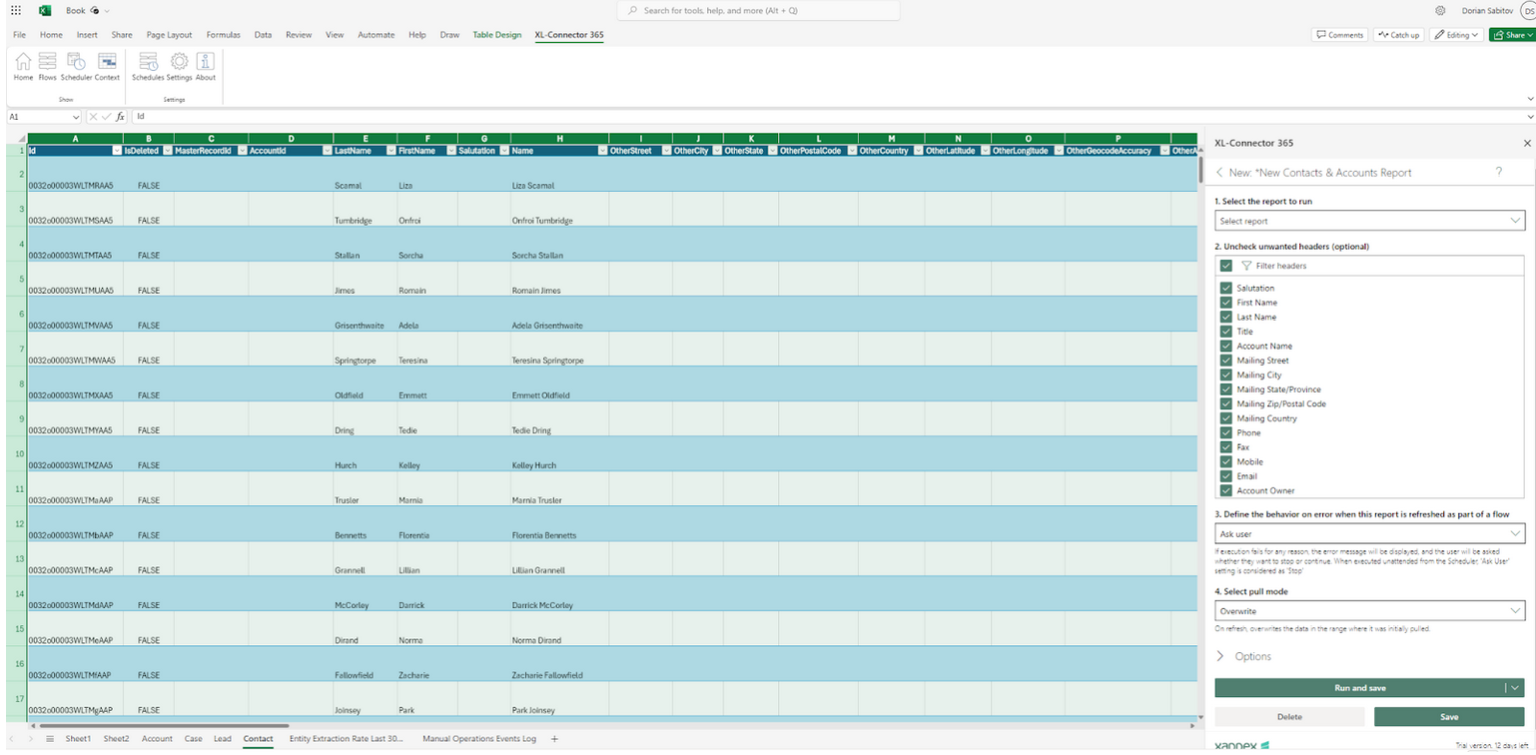Delete the current report
The image size is (1536, 755).
coord(1290,717)
